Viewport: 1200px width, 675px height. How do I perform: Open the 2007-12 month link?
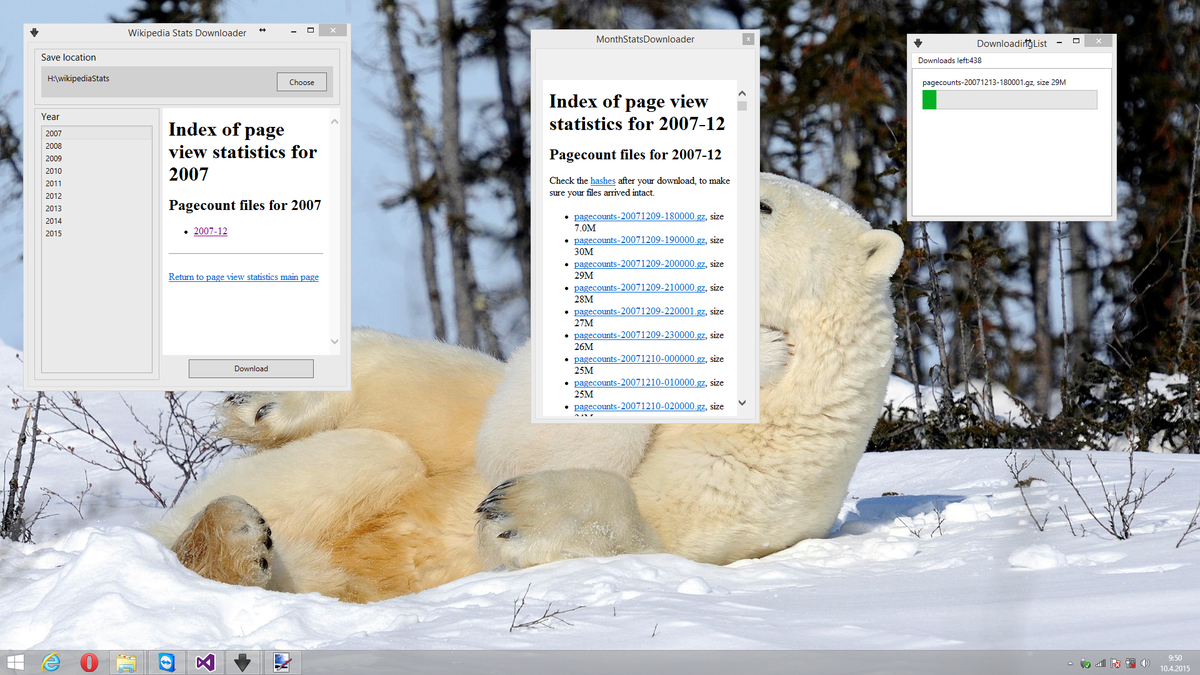click(x=211, y=231)
